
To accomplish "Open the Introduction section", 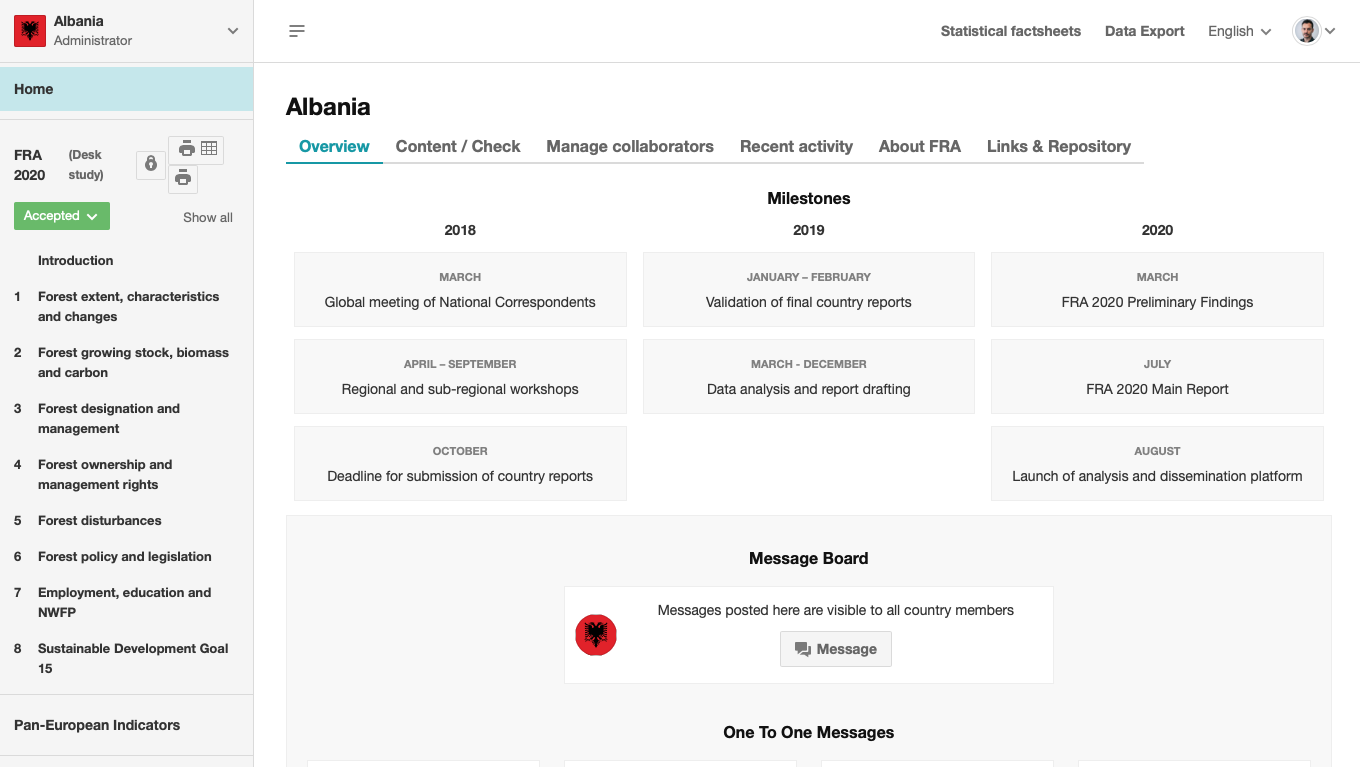I will coord(75,260).
